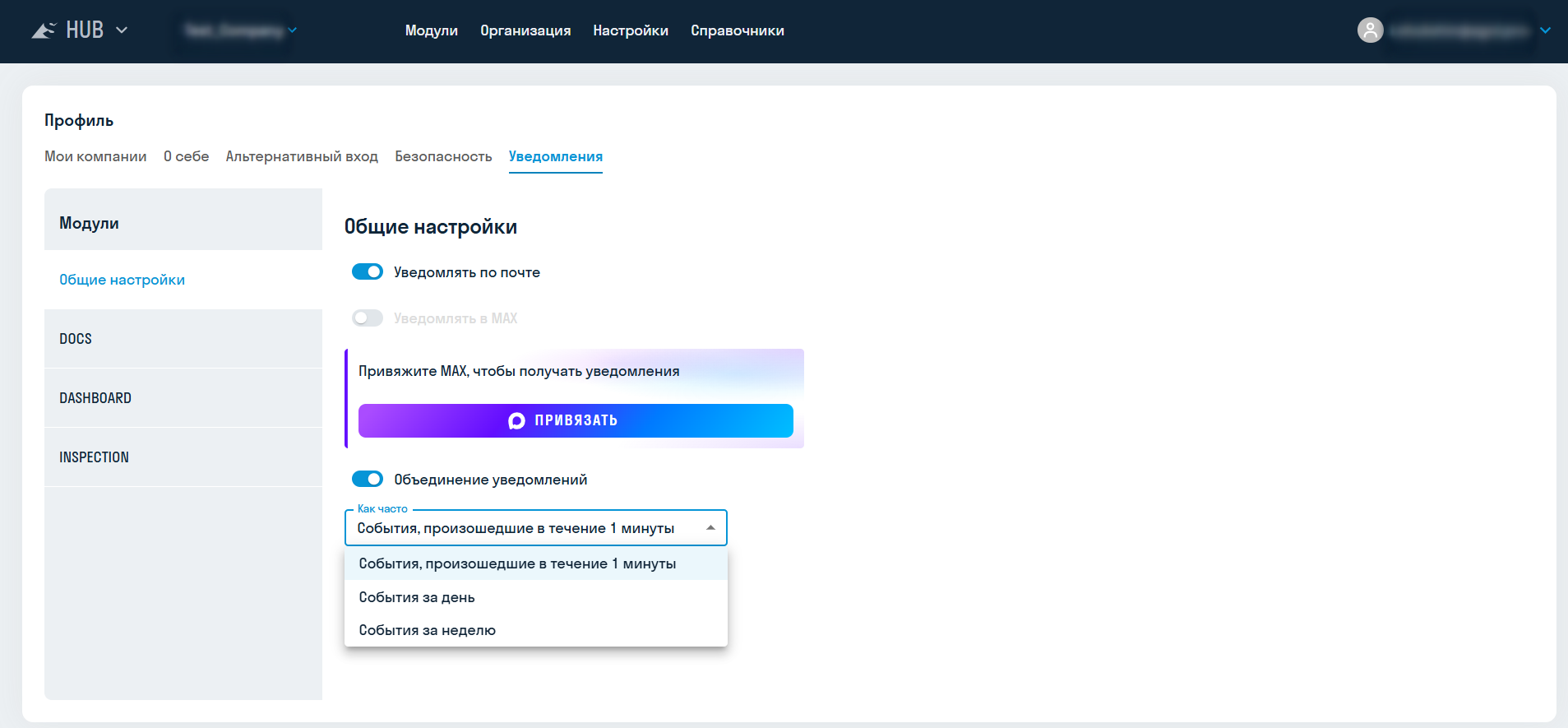The height and width of the screenshot is (728, 1568).
Task: Expand the user account chevron
Action: click(1545, 30)
